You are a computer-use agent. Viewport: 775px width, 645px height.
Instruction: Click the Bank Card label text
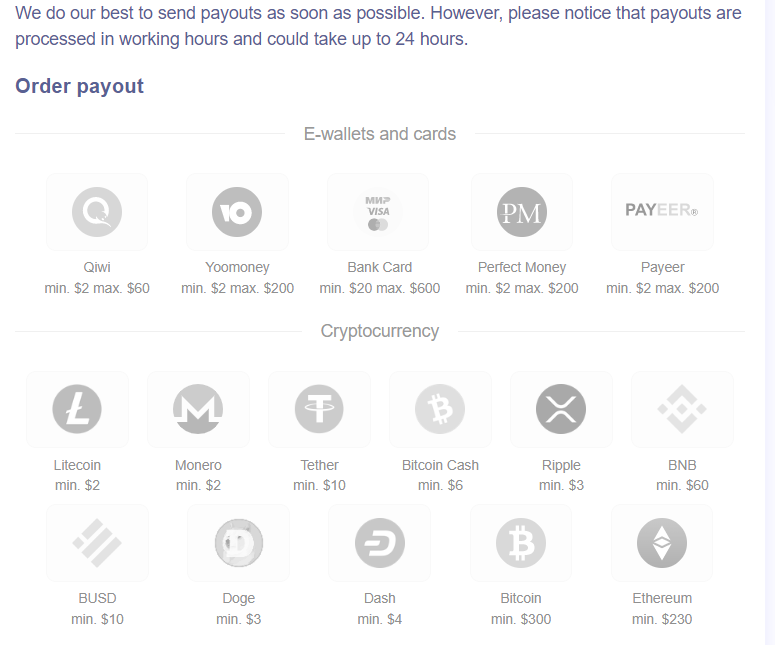[380, 267]
